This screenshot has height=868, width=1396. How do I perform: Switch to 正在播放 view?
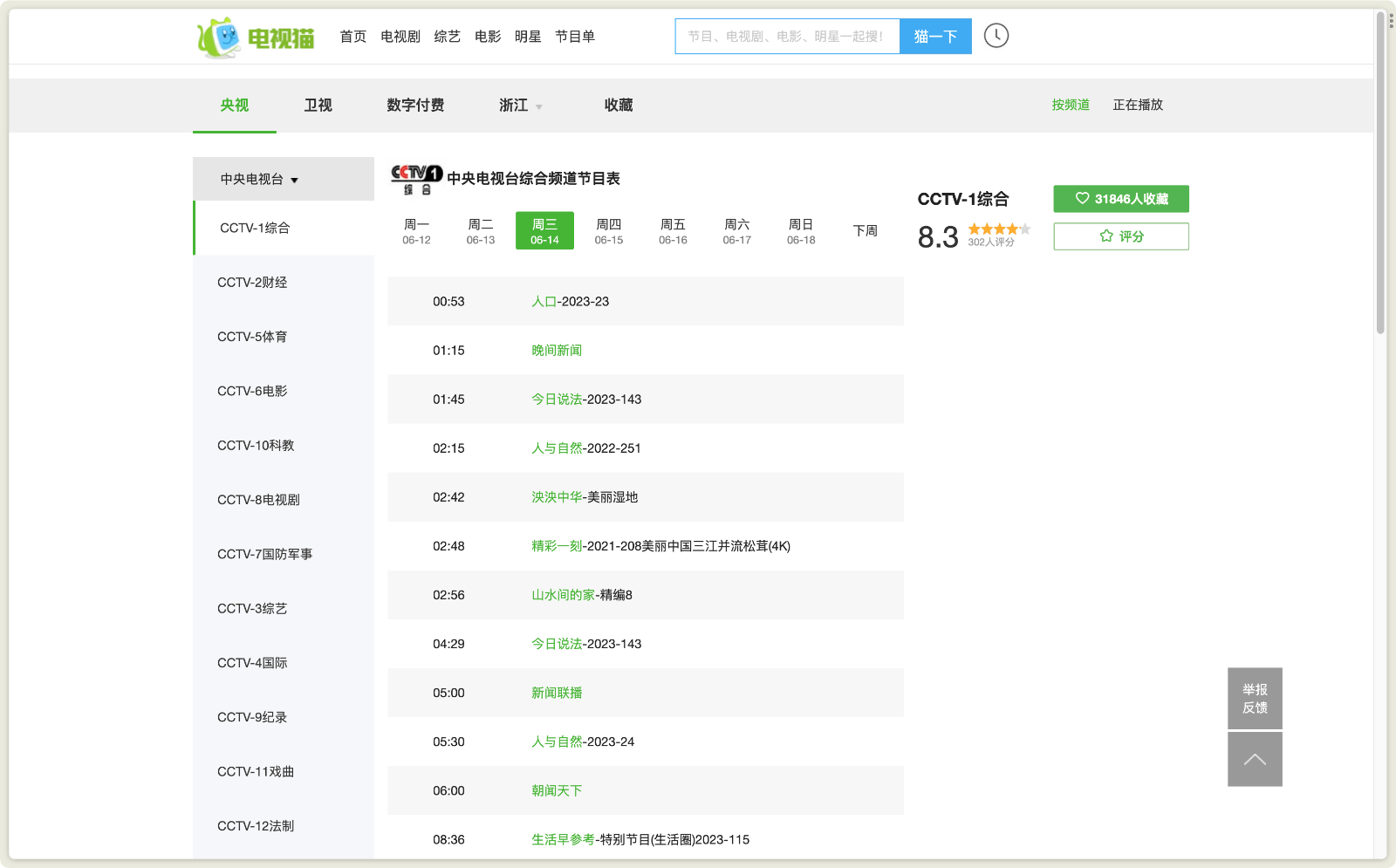(x=1137, y=105)
